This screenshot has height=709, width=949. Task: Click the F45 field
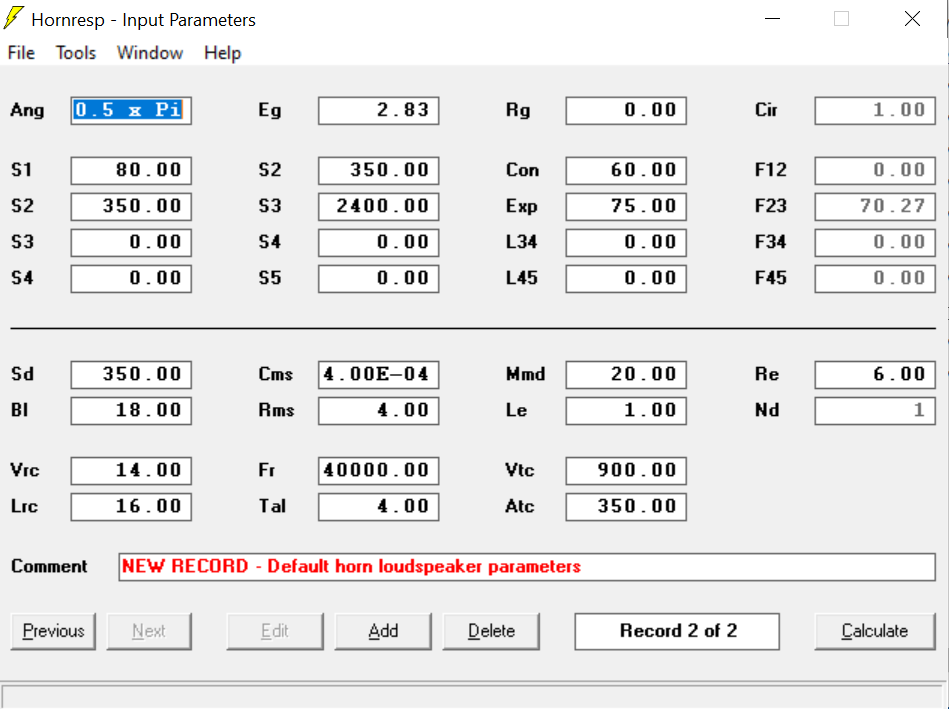875,279
